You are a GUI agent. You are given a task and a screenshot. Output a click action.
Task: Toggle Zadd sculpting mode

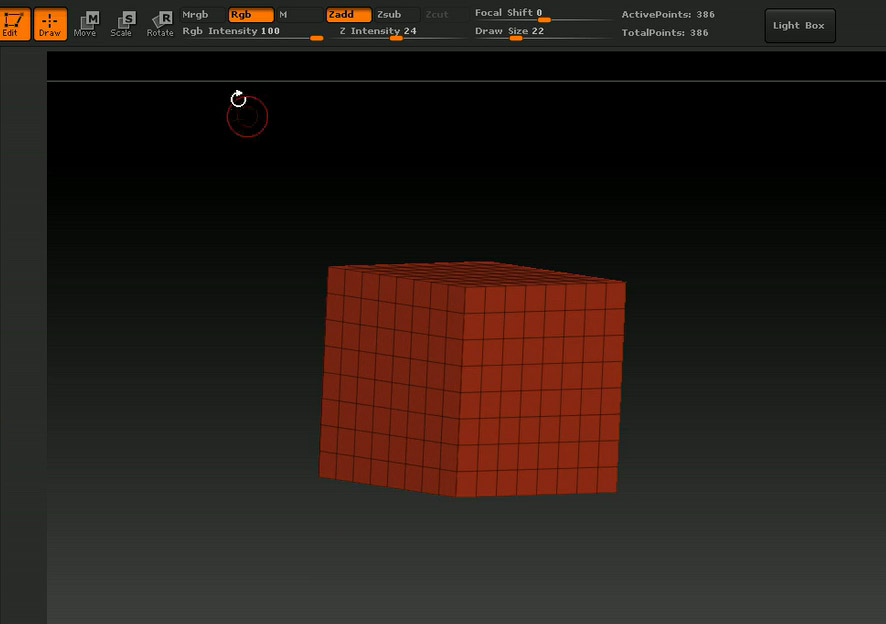[349, 15]
